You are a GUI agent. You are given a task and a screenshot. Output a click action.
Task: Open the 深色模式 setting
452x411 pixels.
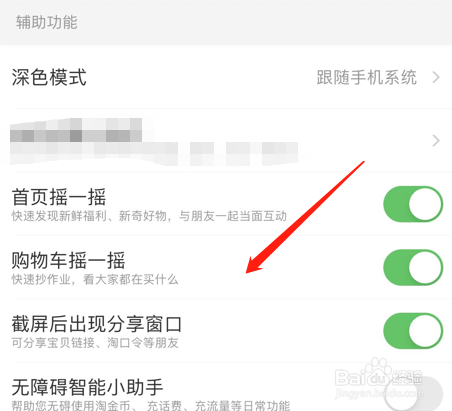point(226,77)
